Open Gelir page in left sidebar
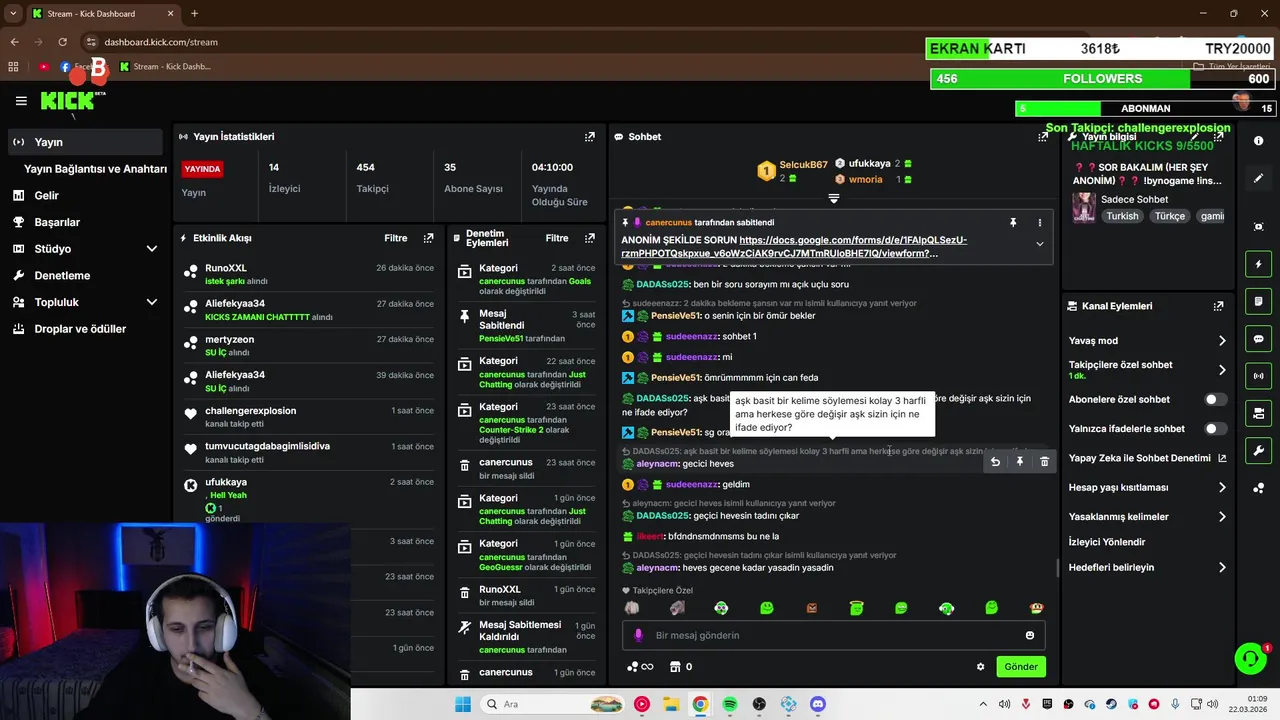 pyautogui.click(x=85, y=196)
